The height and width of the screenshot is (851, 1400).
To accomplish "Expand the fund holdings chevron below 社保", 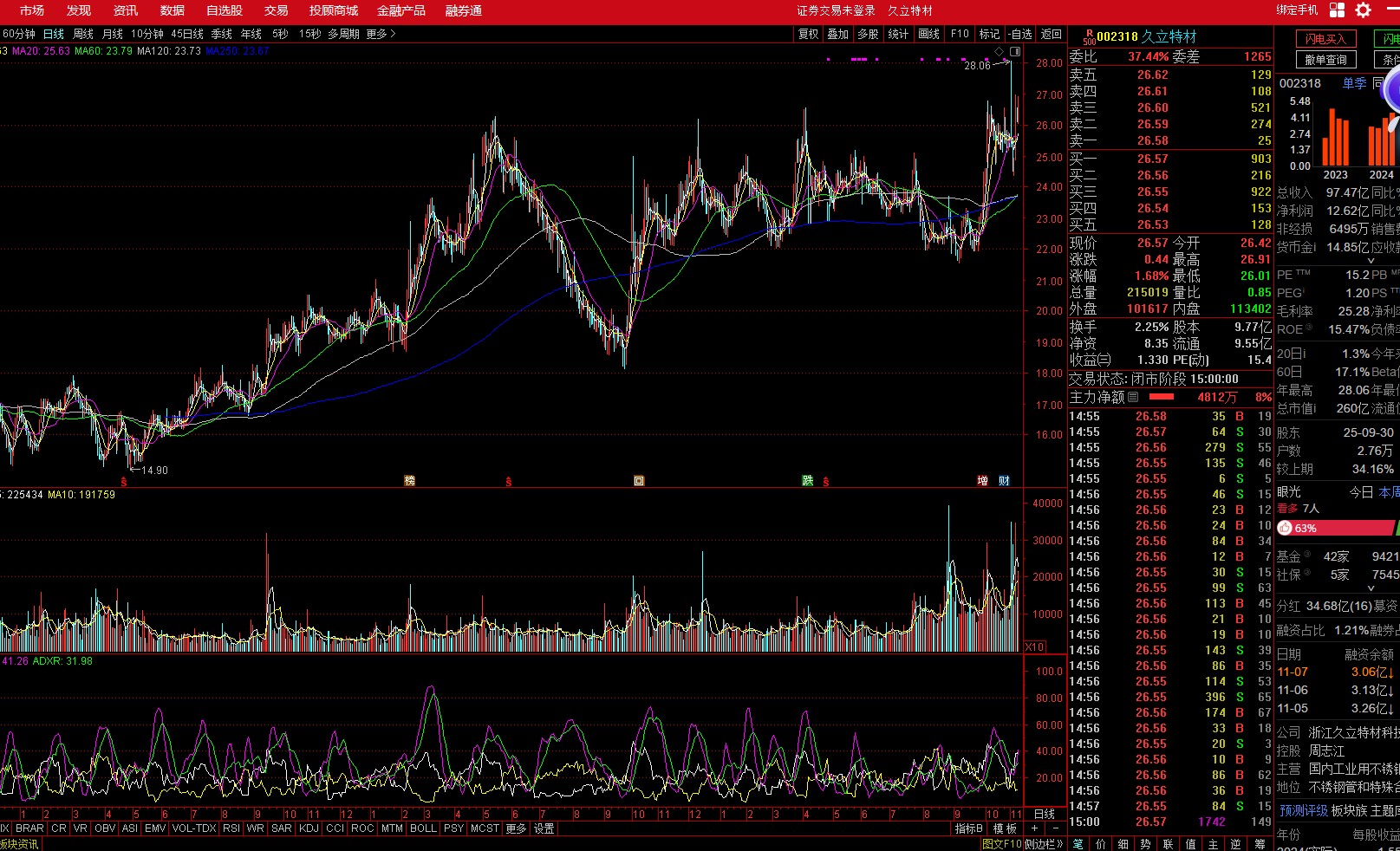I will [1371, 588].
